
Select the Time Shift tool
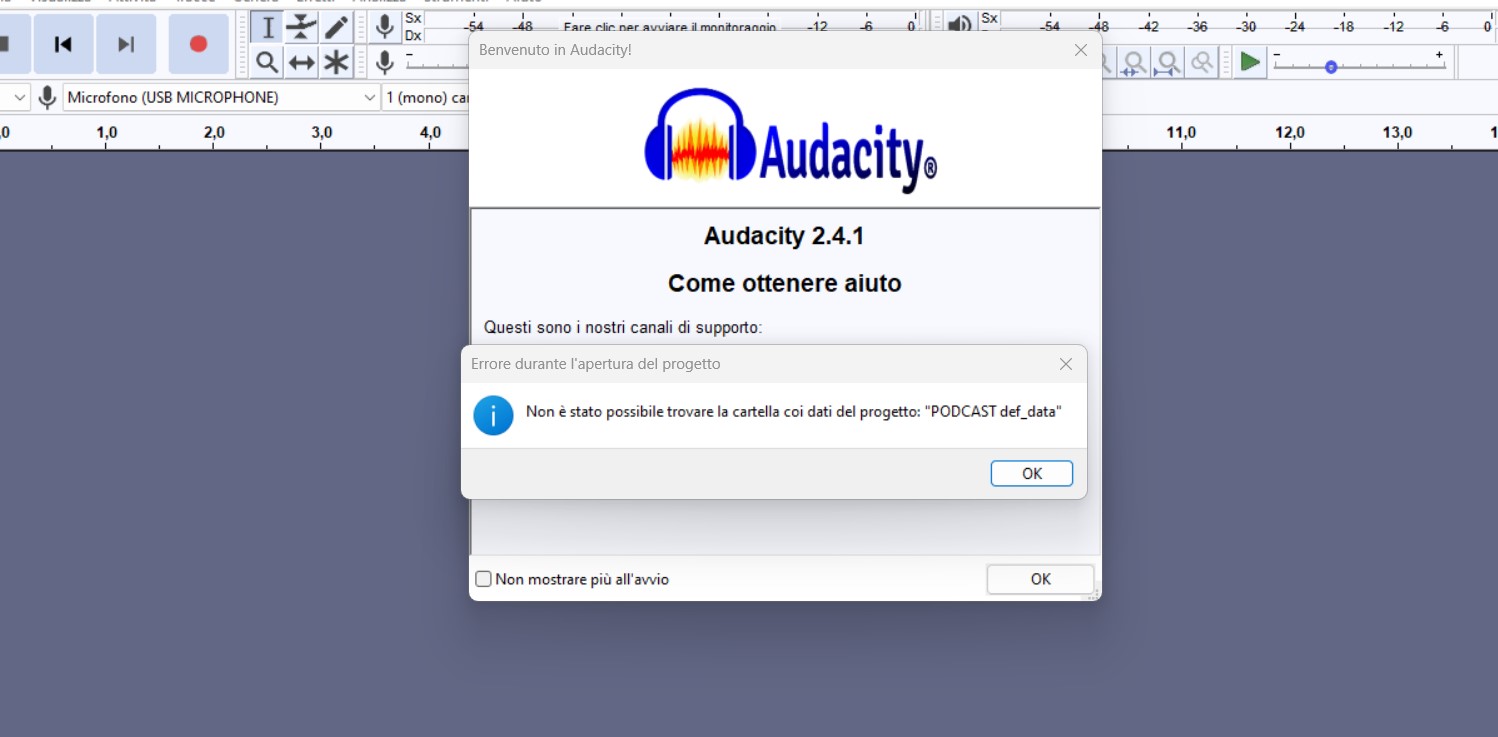coord(301,61)
